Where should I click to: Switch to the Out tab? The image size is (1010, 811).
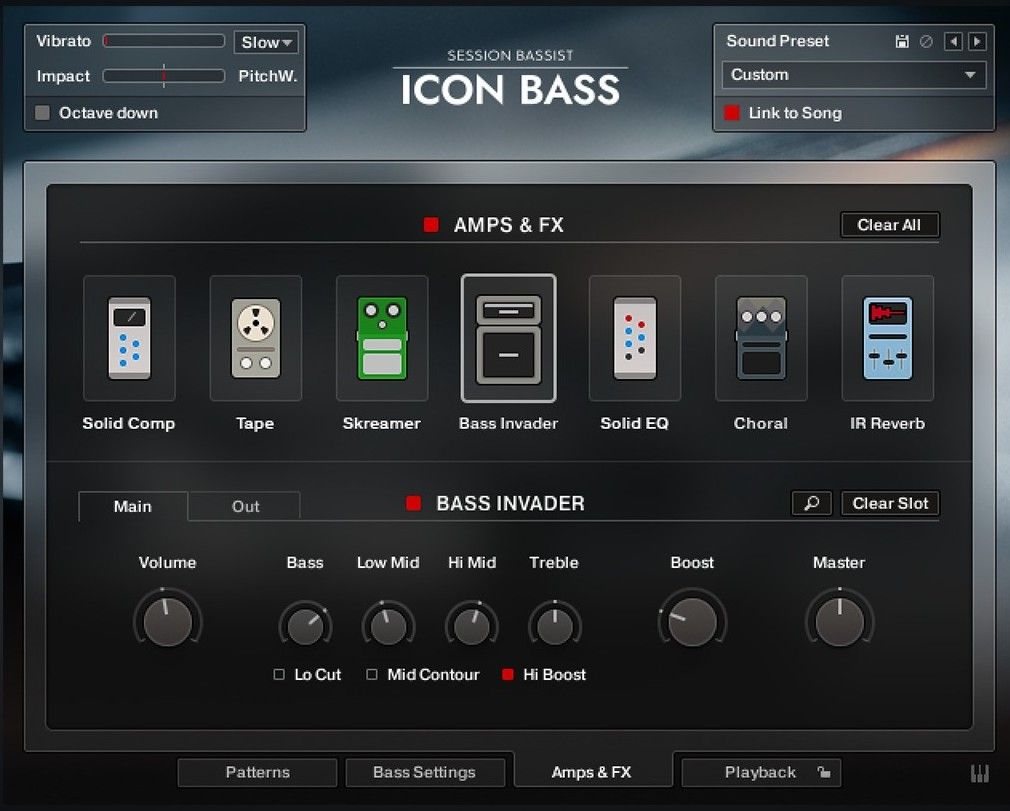click(x=245, y=506)
